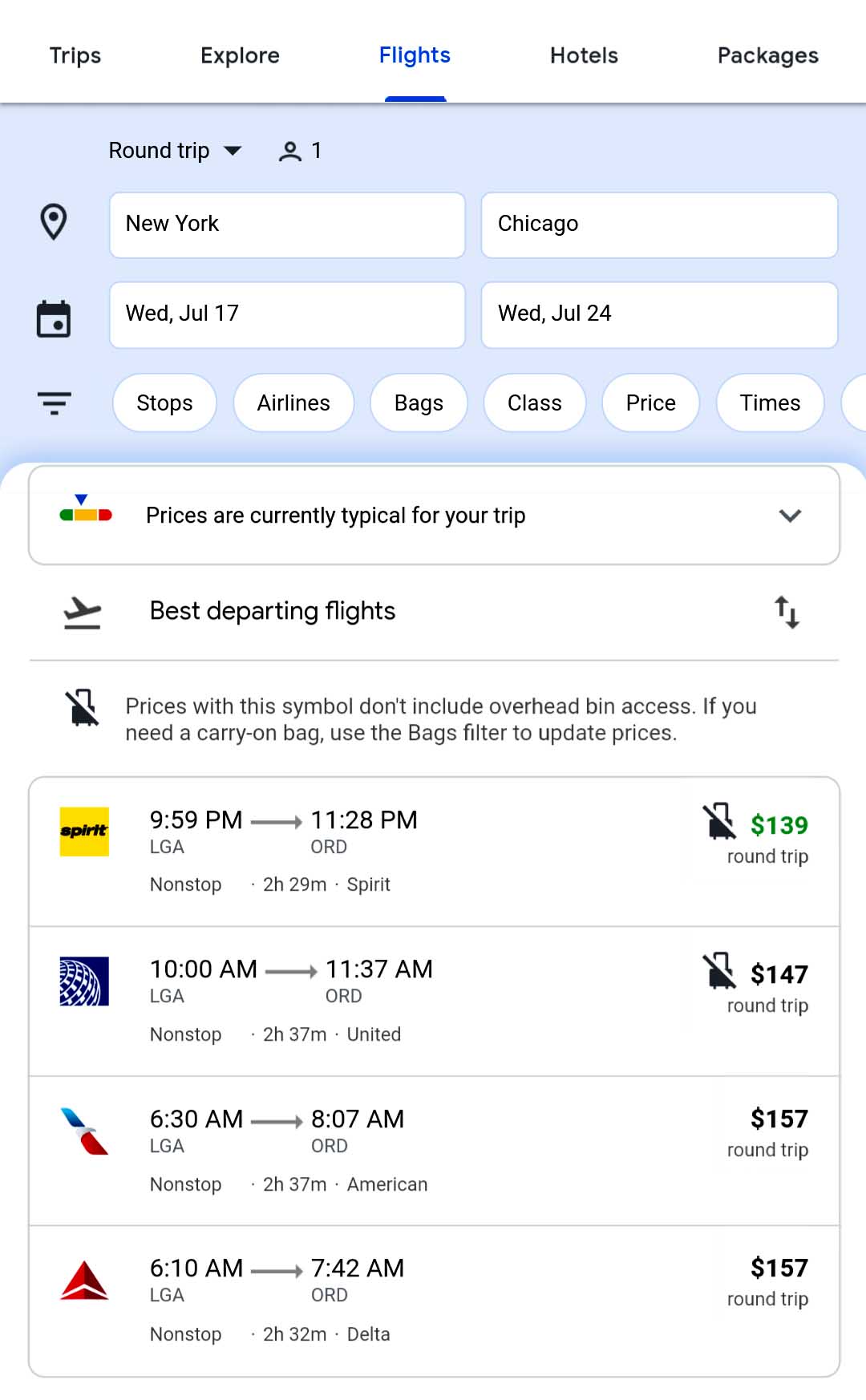Screen dimensions: 866x1400
Task: Click the all filters icon
Action: pos(55,403)
